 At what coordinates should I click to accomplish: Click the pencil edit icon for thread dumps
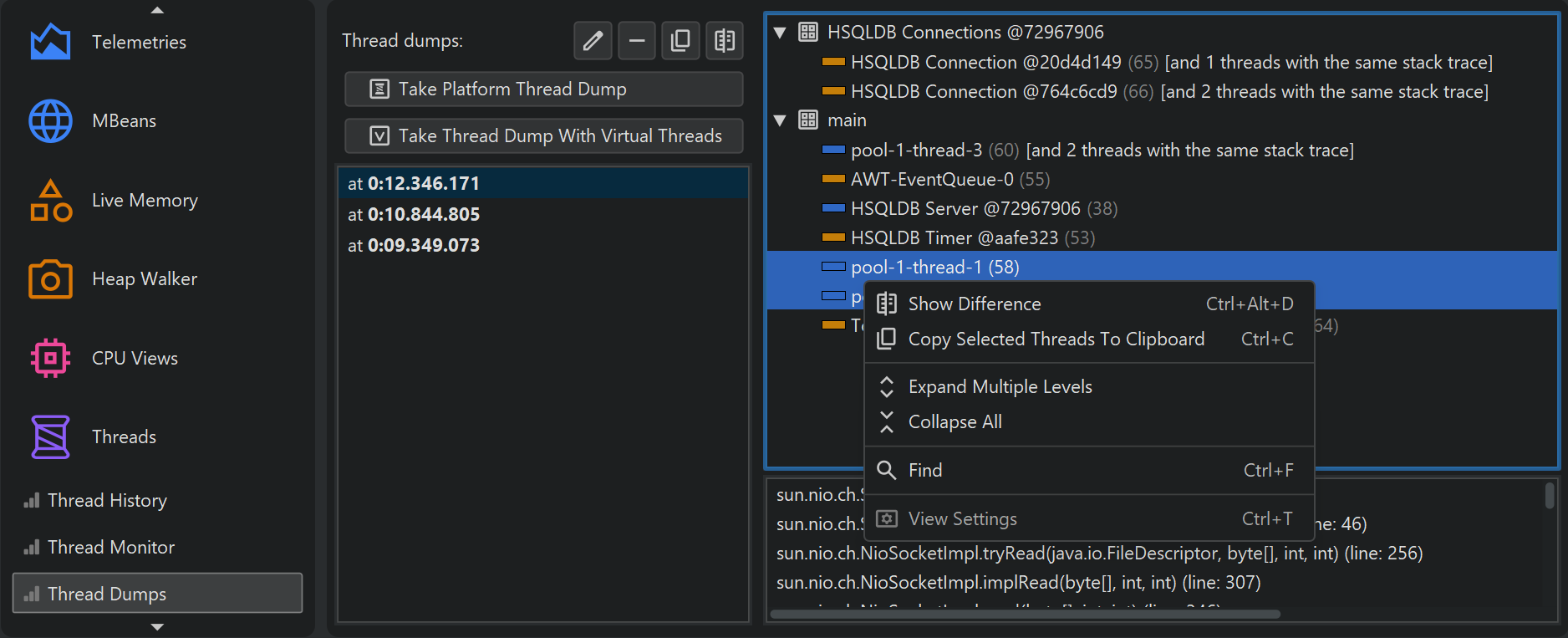click(x=593, y=40)
